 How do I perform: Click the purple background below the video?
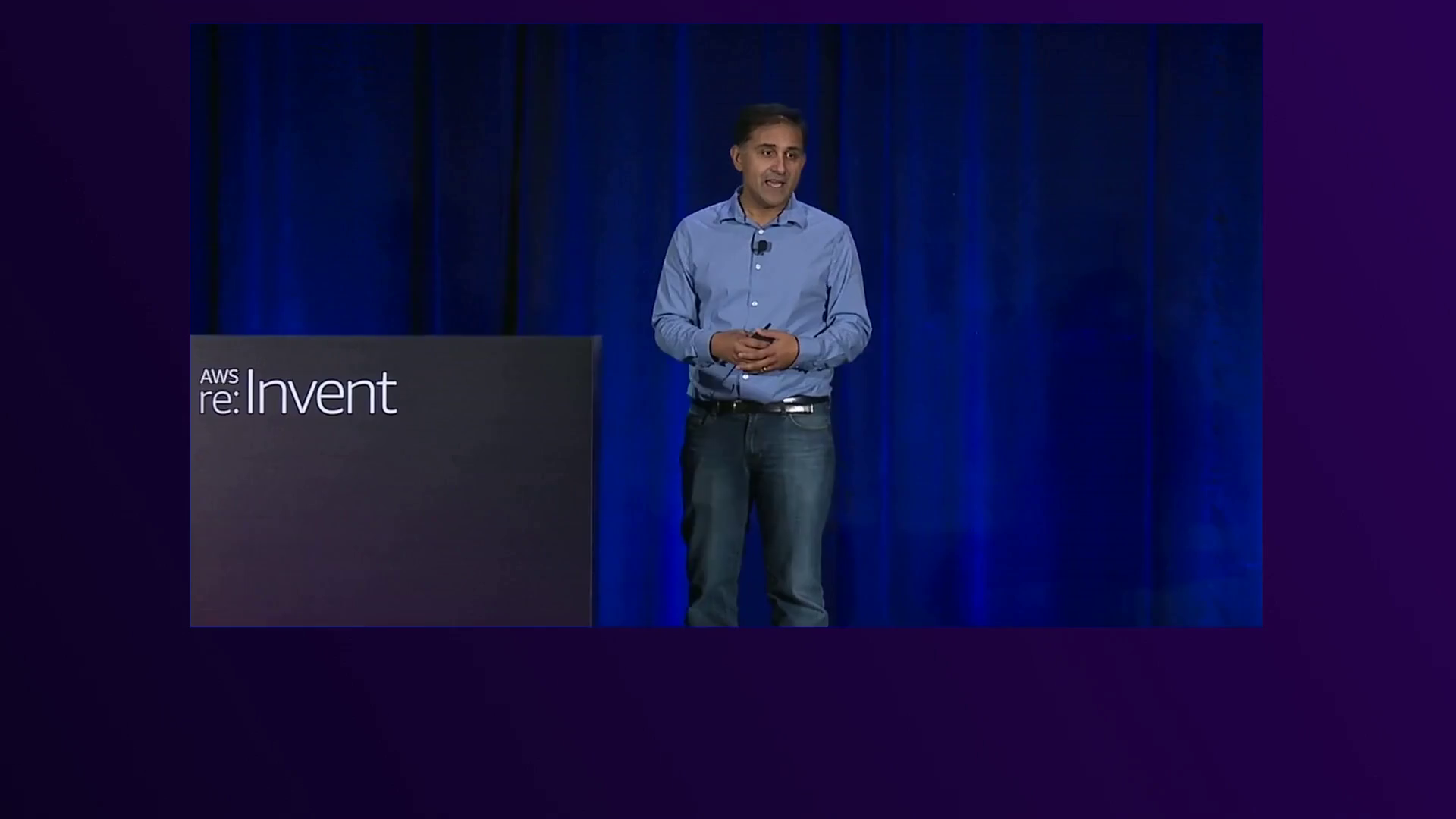click(x=728, y=720)
